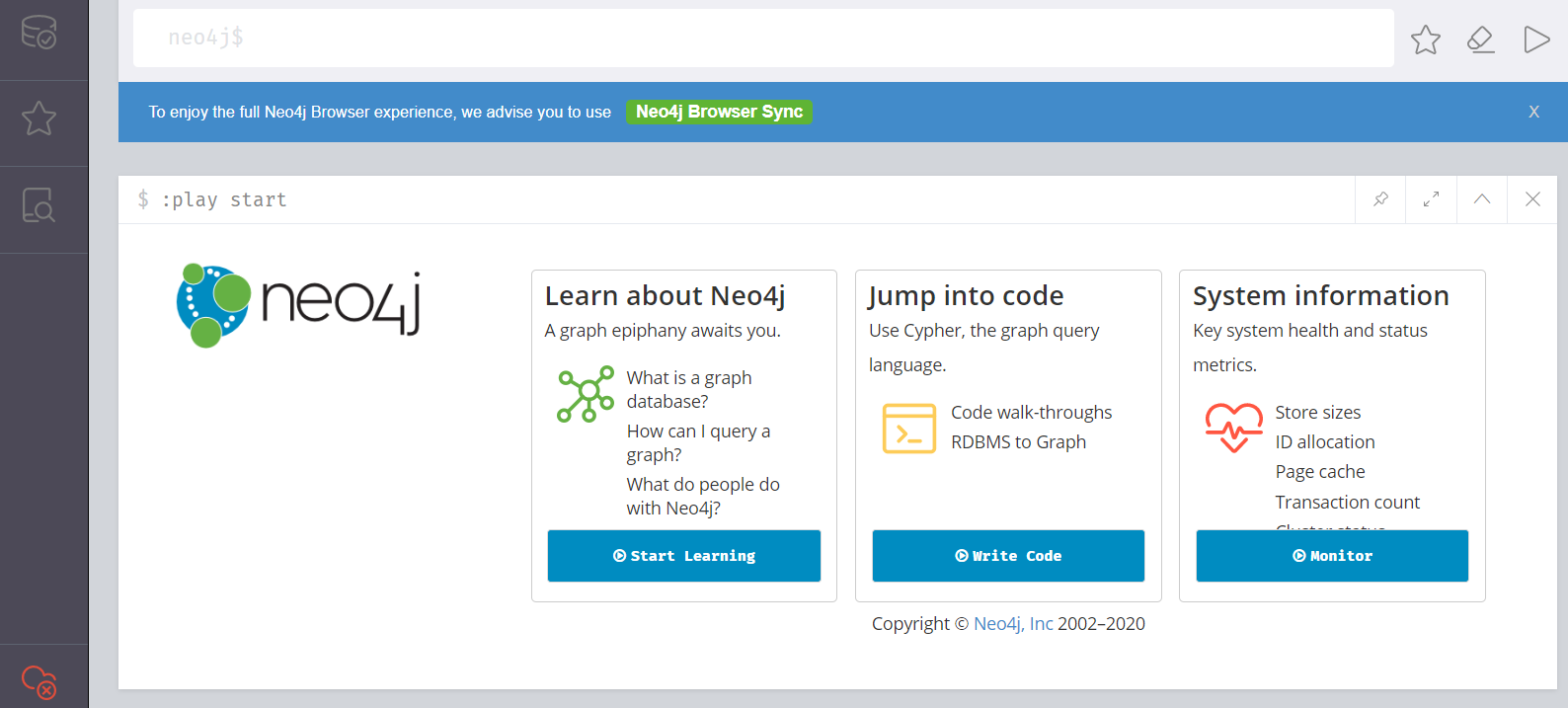Open the Neo4j Browser Sync button

tap(719, 112)
